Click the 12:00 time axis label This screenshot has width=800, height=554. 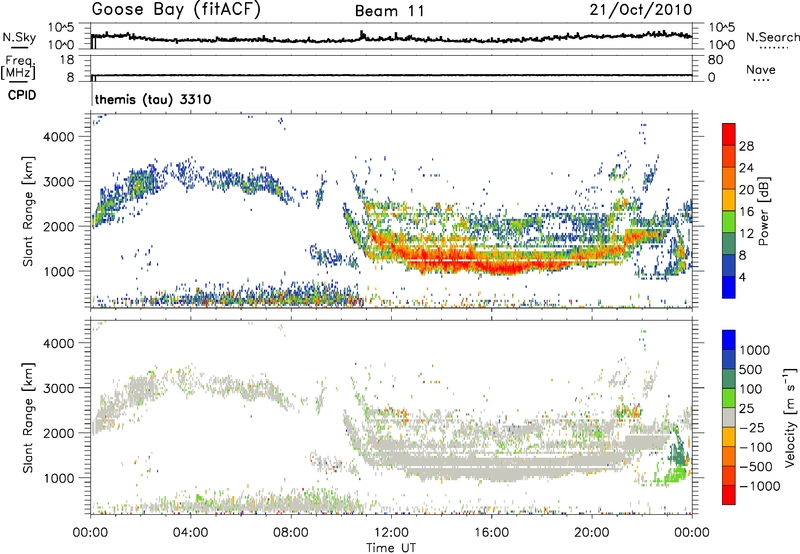pos(391,533)
